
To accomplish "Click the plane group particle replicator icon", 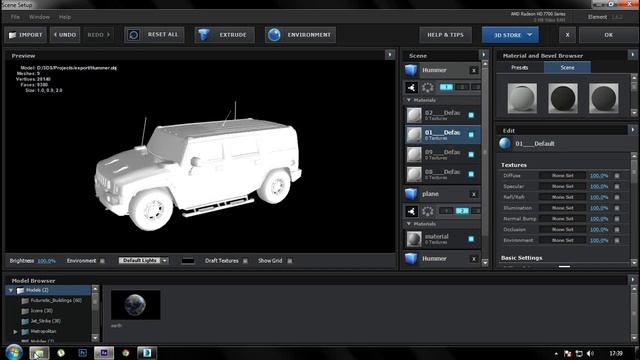I will pos(427,211).
